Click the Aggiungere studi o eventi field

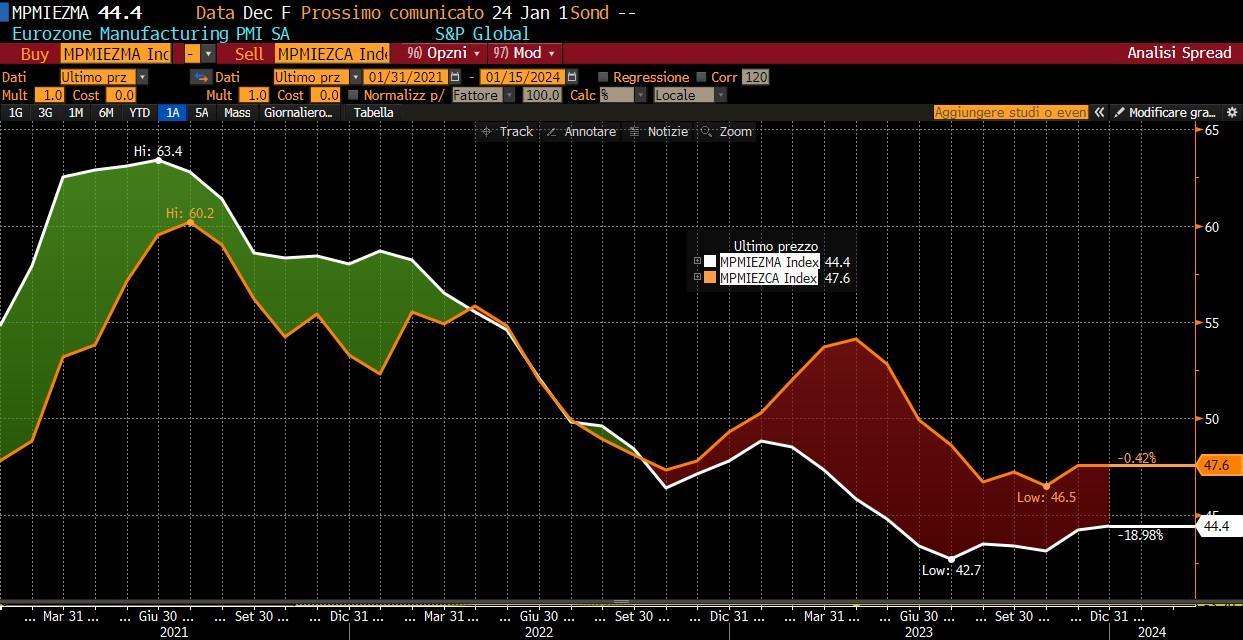[x=1010, y=113]
